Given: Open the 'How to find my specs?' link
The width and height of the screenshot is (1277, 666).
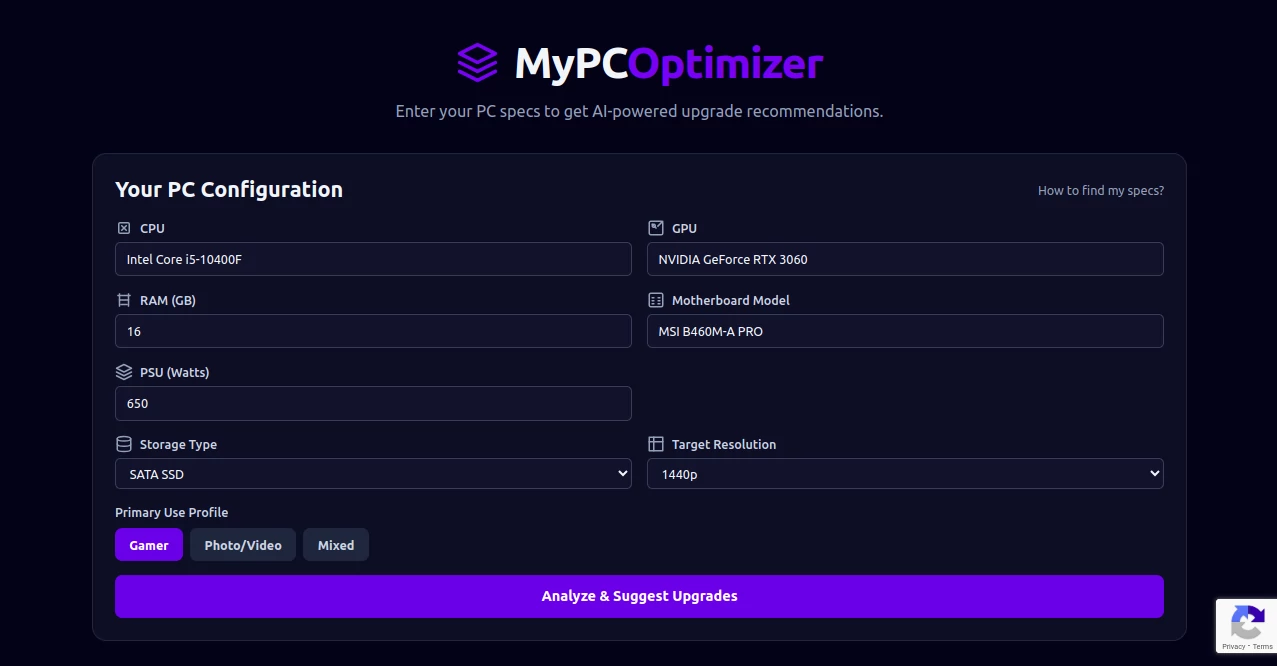Looking at the screenshot, I should (1100, 190).
